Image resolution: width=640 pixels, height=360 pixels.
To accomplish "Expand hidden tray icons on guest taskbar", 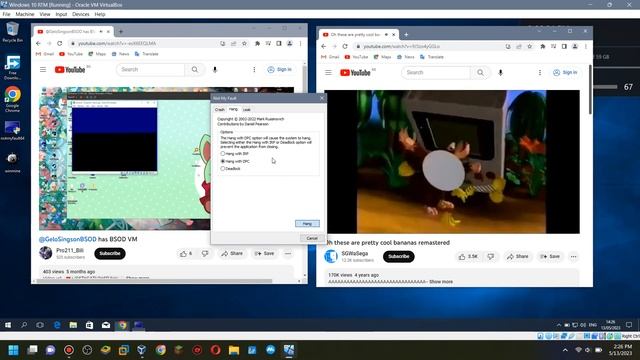I will pyautogui.click(x=558, y=325).
